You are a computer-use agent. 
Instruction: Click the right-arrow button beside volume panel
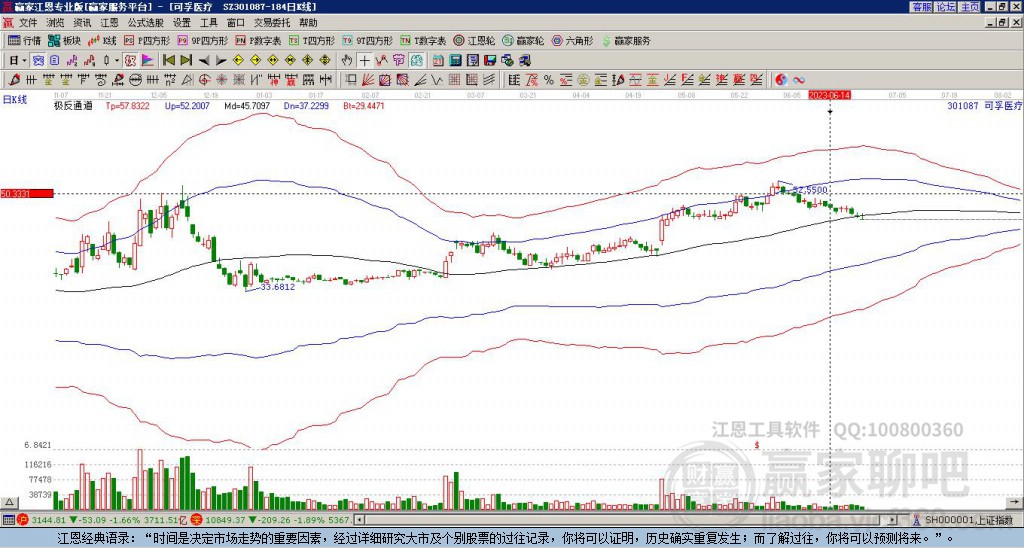pos(1014,502)
